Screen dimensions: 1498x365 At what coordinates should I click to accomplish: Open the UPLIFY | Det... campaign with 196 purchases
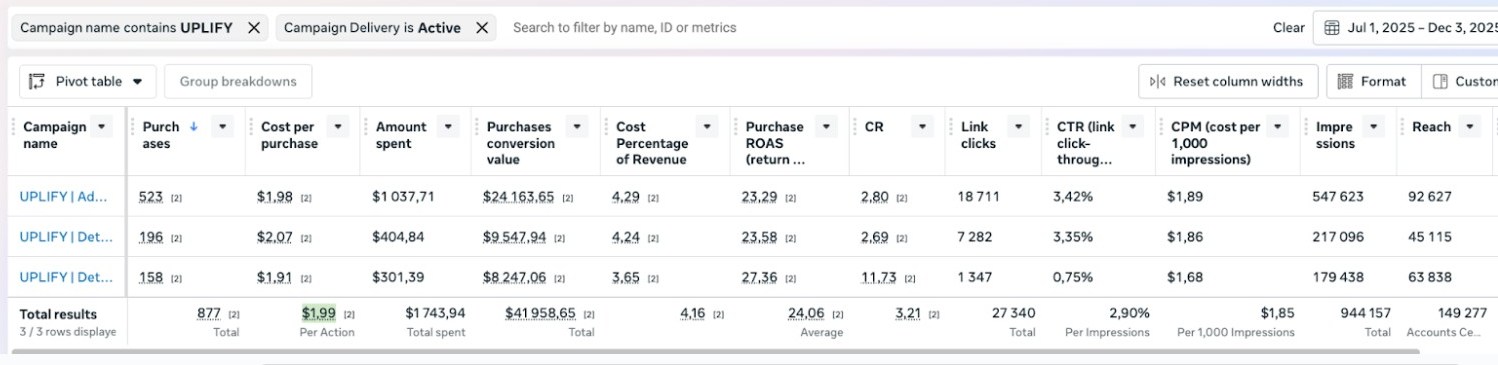(x=66, y=237)
